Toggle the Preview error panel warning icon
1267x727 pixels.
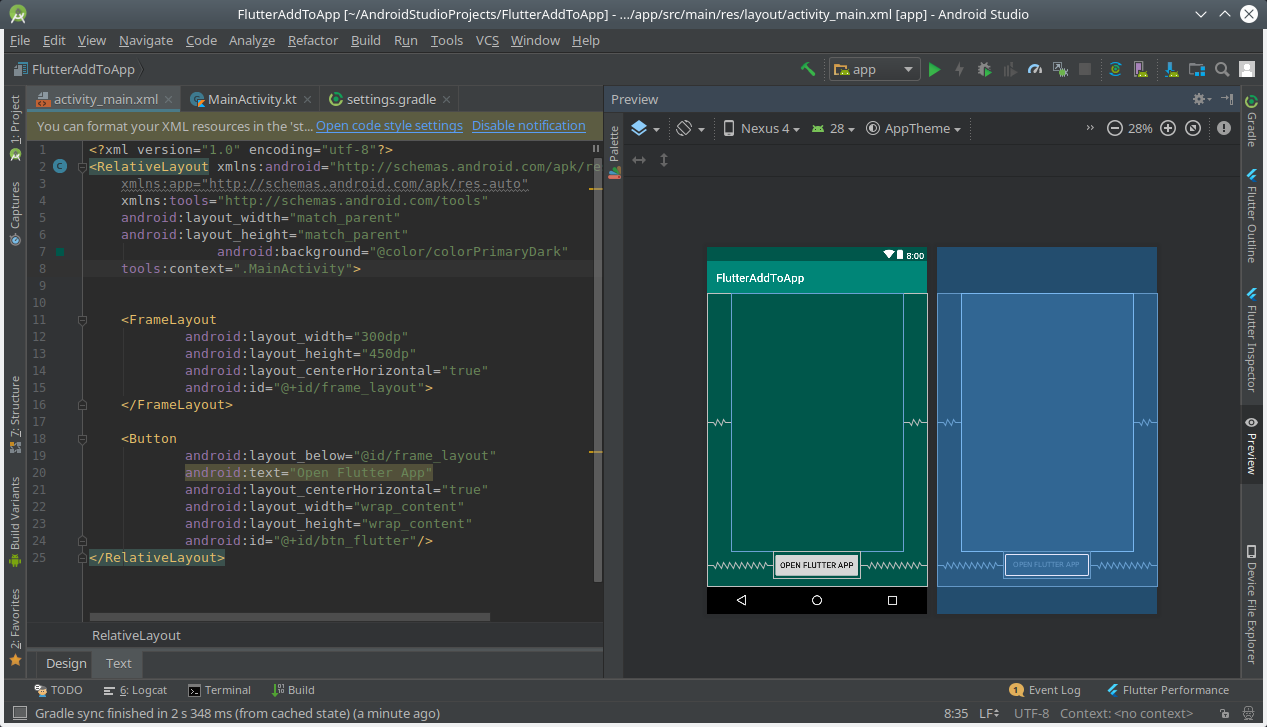[1224, 128]
